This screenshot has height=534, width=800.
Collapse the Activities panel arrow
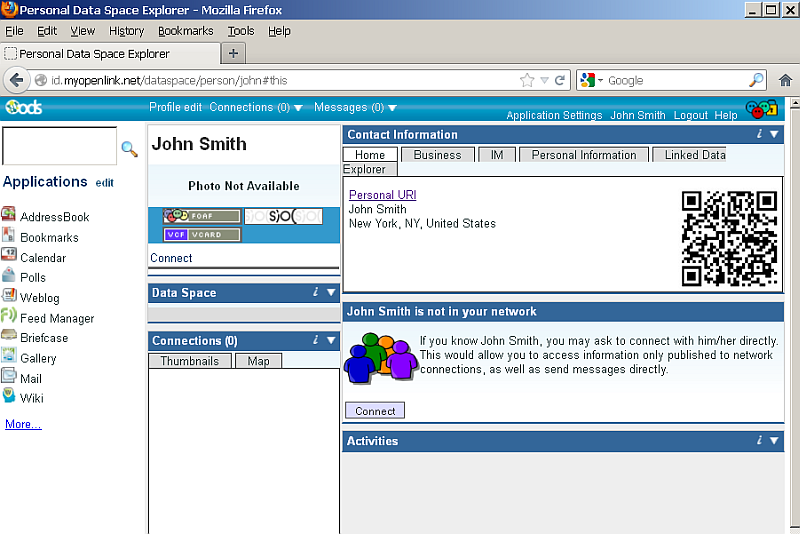tap(774, 440)
